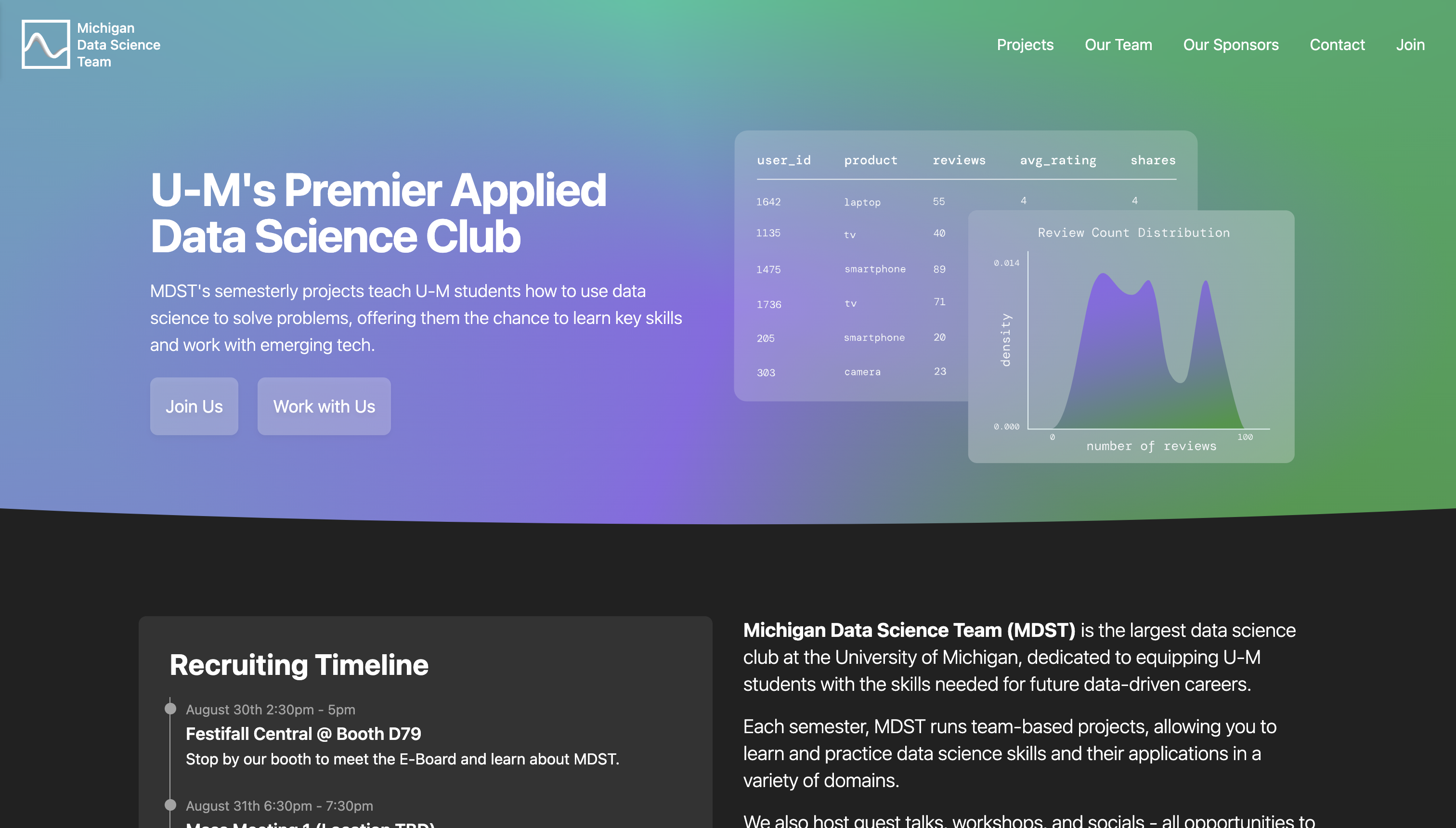Click the timeline dot for August 31st
Screen dimensions: 1456x828
170,805
